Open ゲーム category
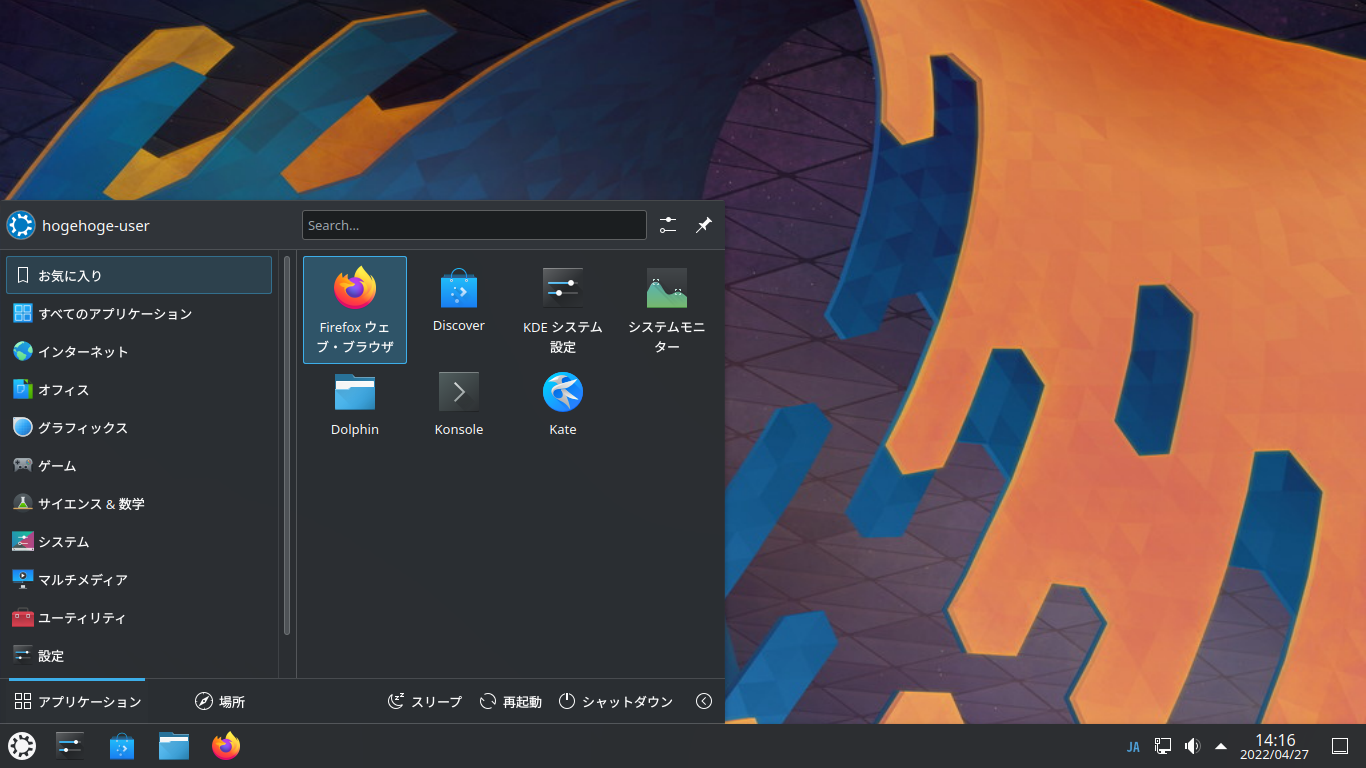1366x768 pixels. click(139, 465)
